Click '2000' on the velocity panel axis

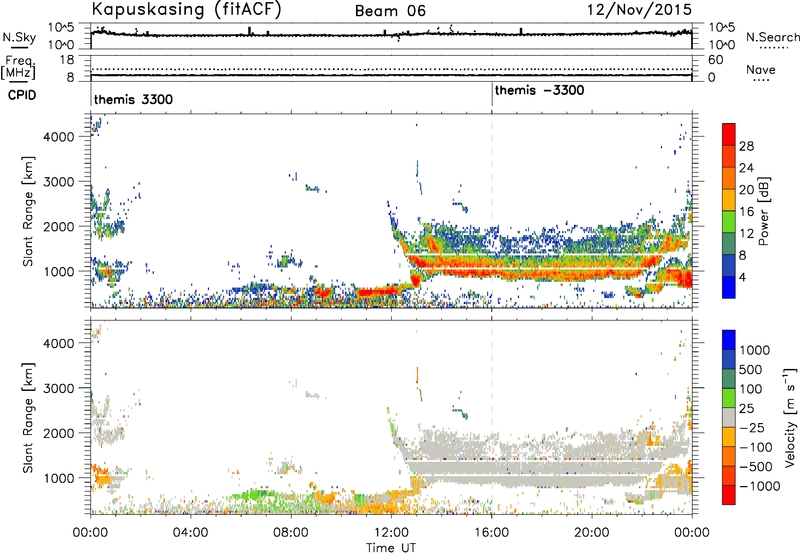pos(59,433)
